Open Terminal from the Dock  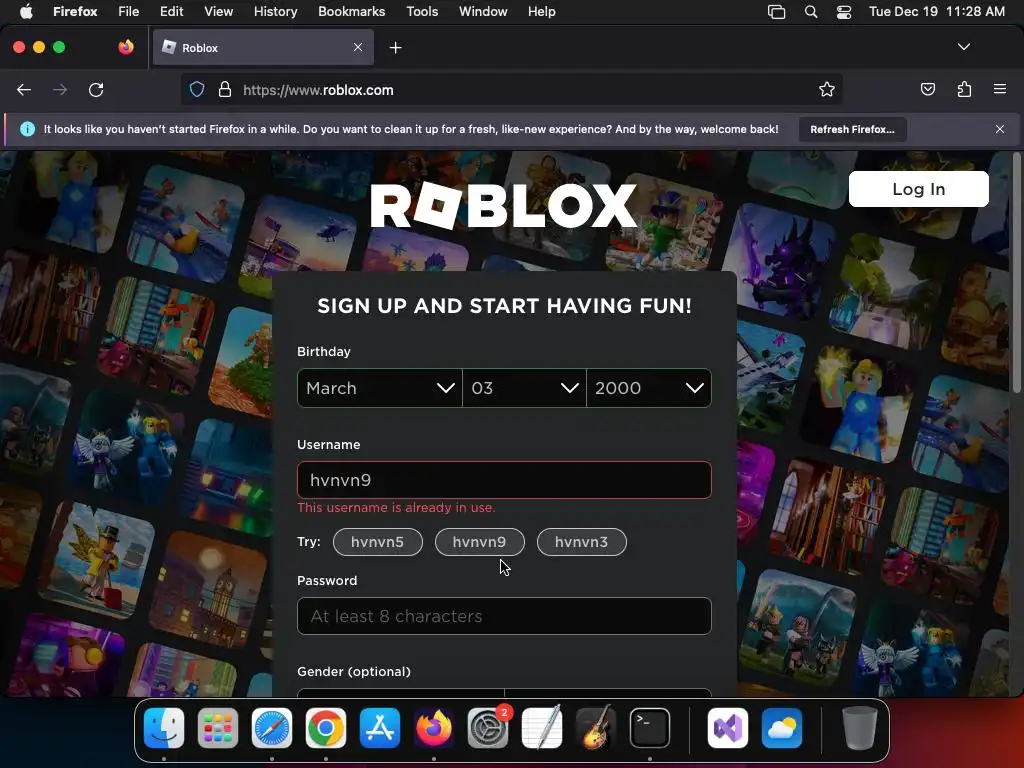pos(650,728)
